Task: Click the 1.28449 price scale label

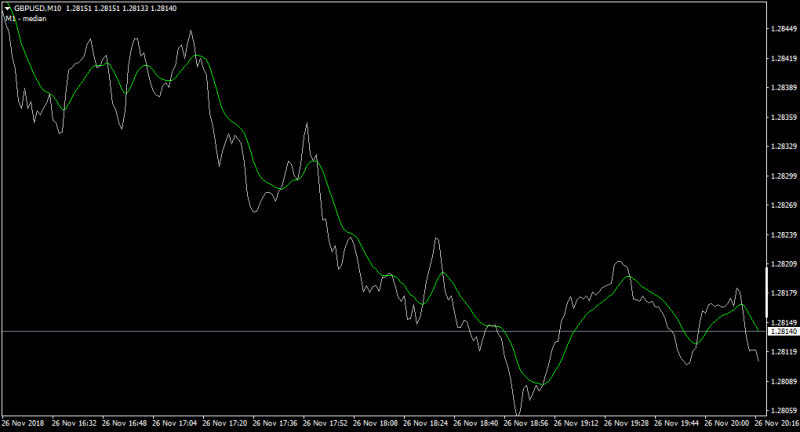Action: (784, 29)
